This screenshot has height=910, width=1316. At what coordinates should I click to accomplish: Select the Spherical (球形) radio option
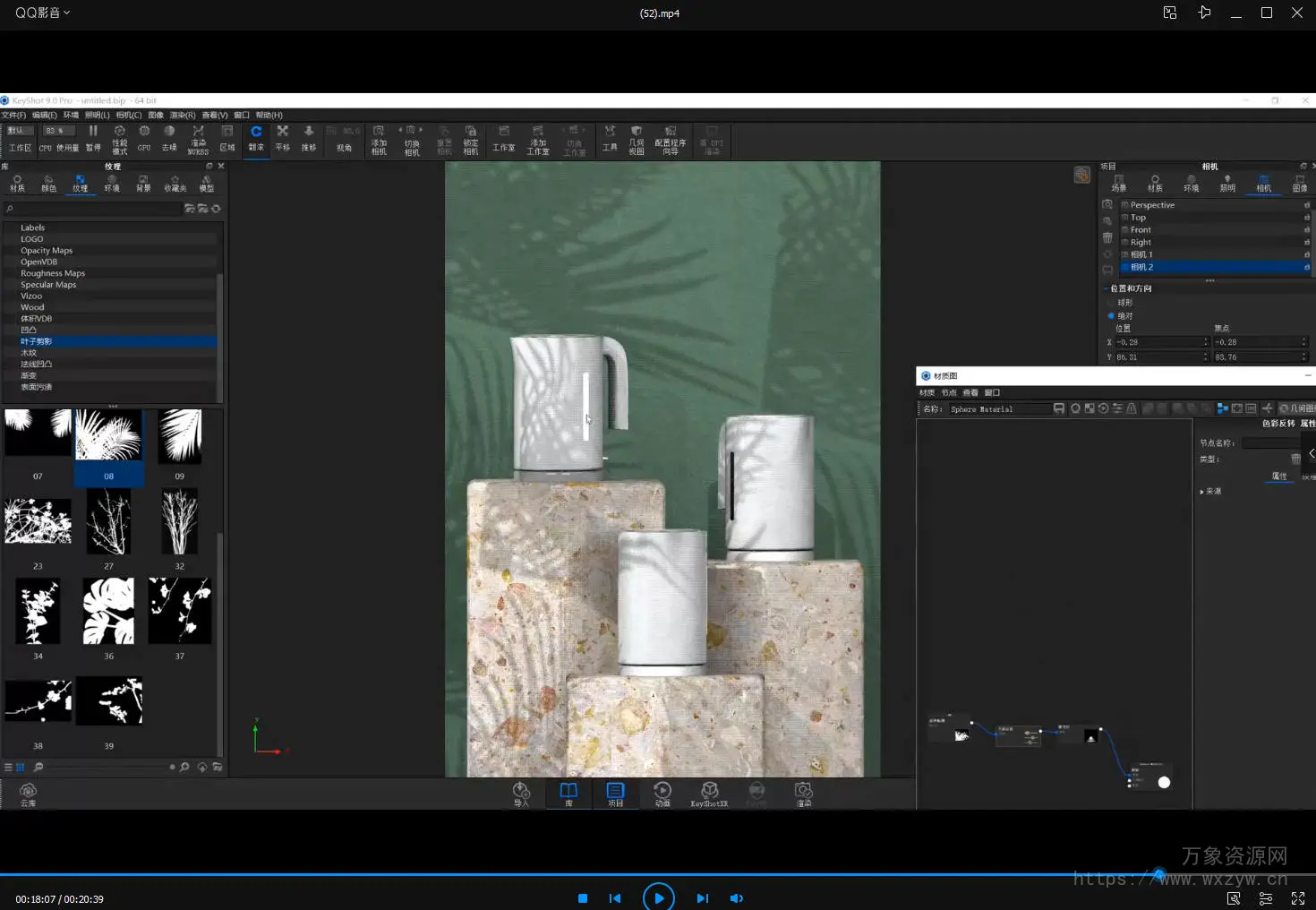1112,303
